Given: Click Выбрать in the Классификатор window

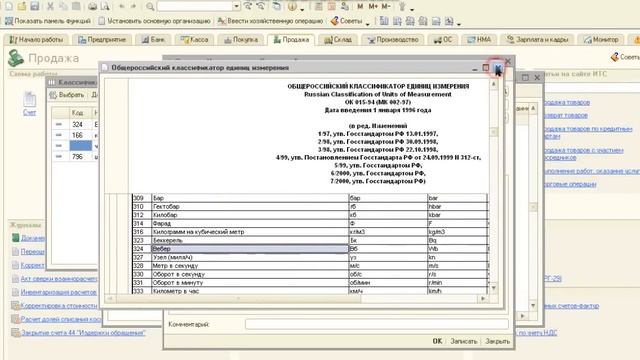Looking at the screenshot, I should [x=67, y=95].
